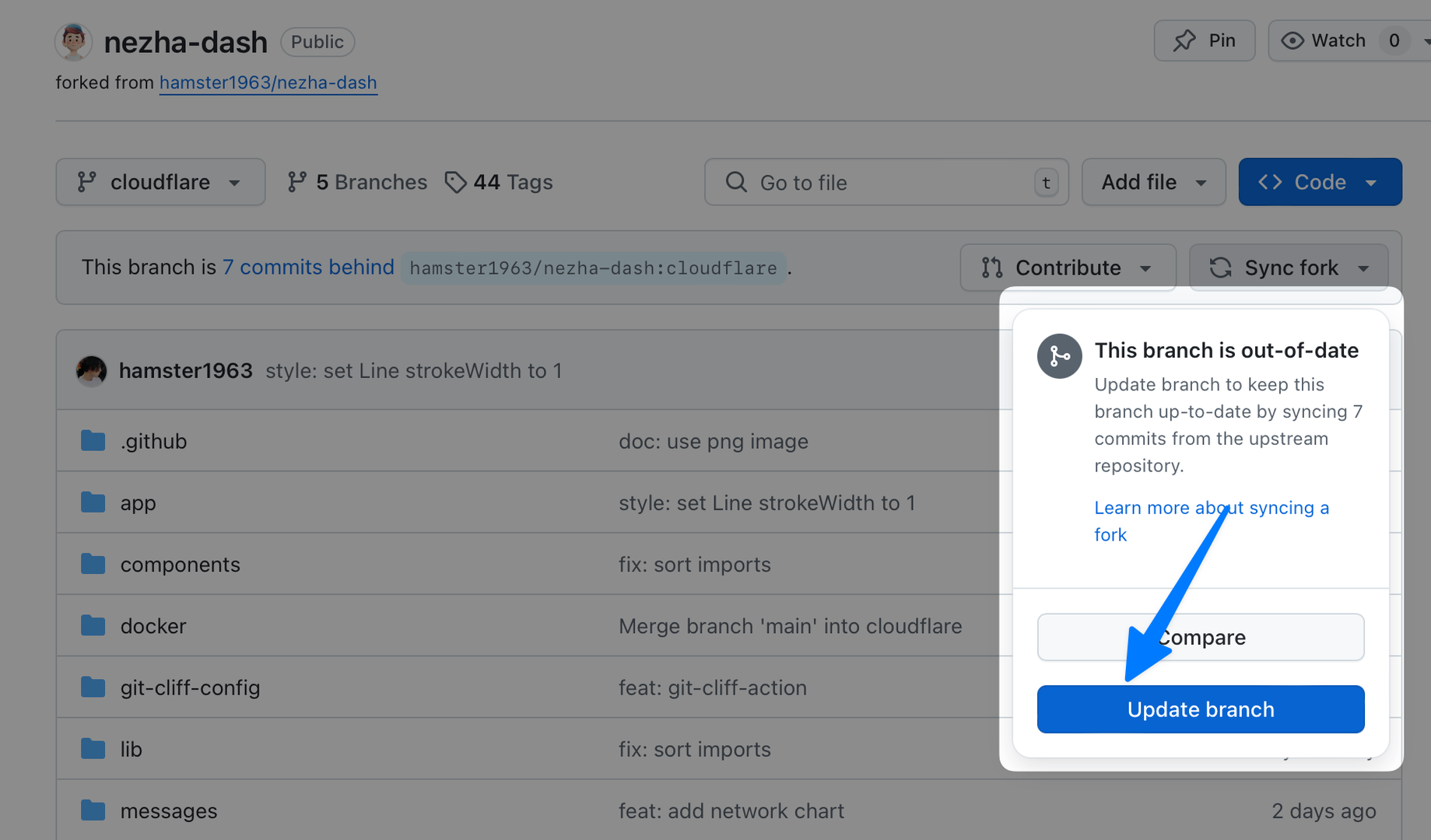
Task: Open the app folder
Action: click(x=138, y=502)
